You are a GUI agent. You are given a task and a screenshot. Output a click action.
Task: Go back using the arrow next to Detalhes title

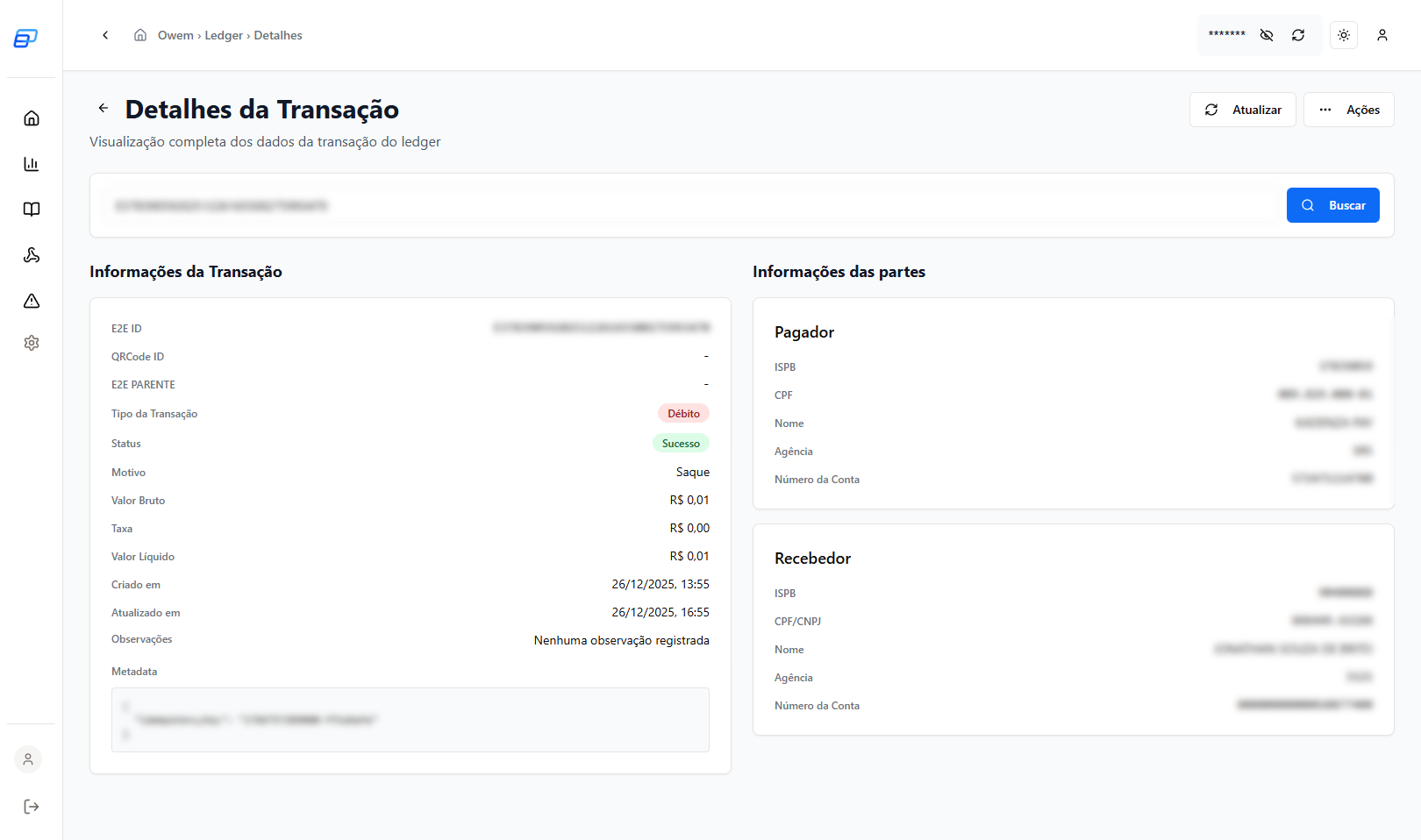click(103, 107)
